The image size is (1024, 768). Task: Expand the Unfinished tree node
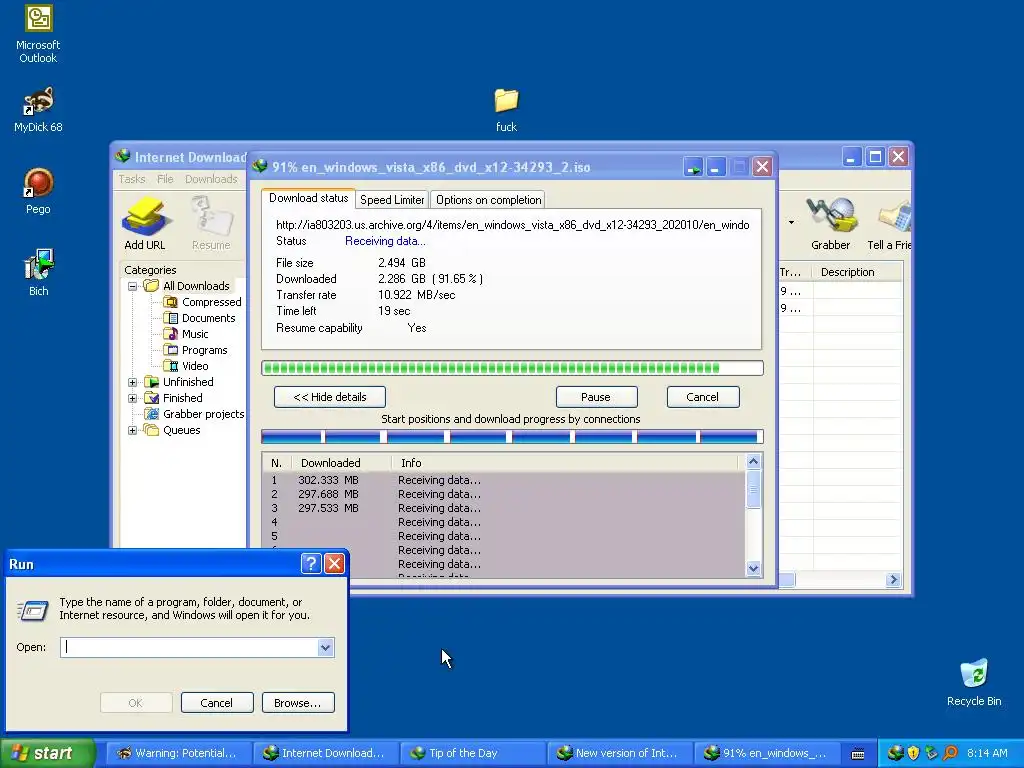(133, 382)
